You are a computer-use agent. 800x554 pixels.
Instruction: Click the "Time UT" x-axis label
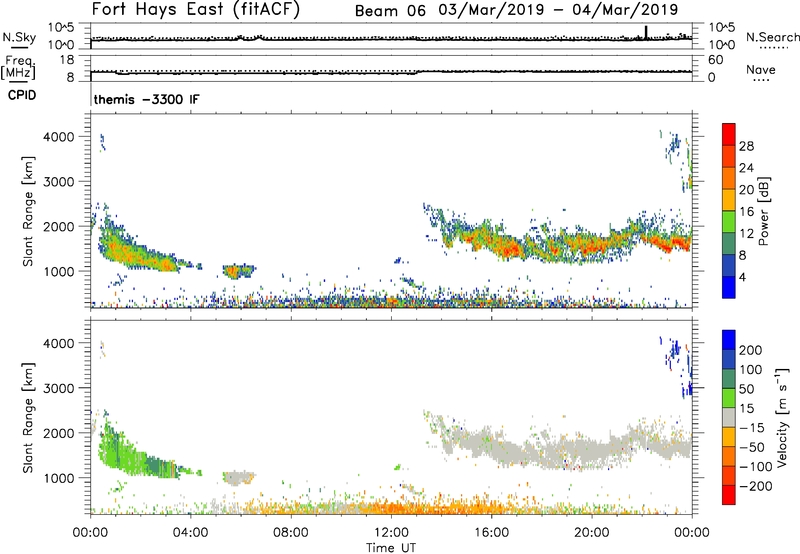(391, 548)
